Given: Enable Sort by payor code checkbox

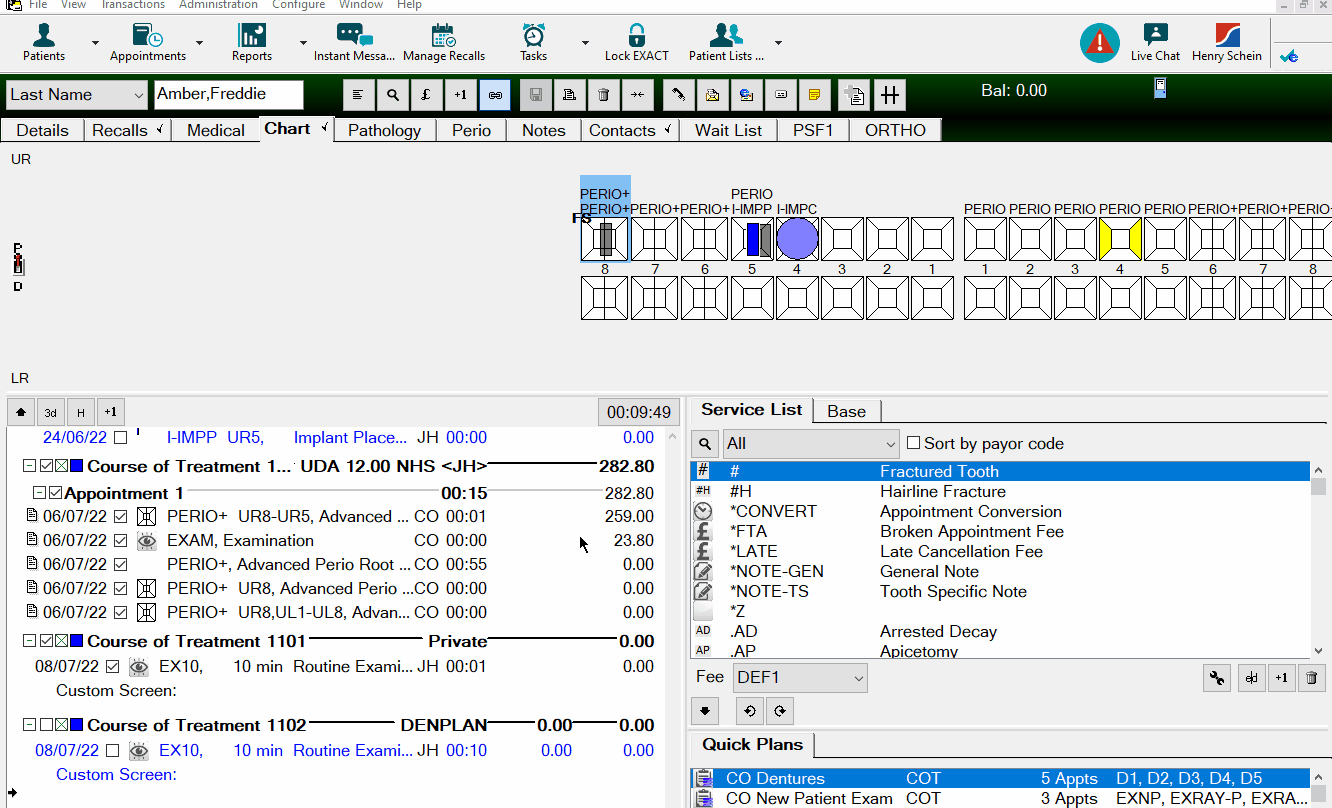Looking at the screenshot, I should [913, 443].
